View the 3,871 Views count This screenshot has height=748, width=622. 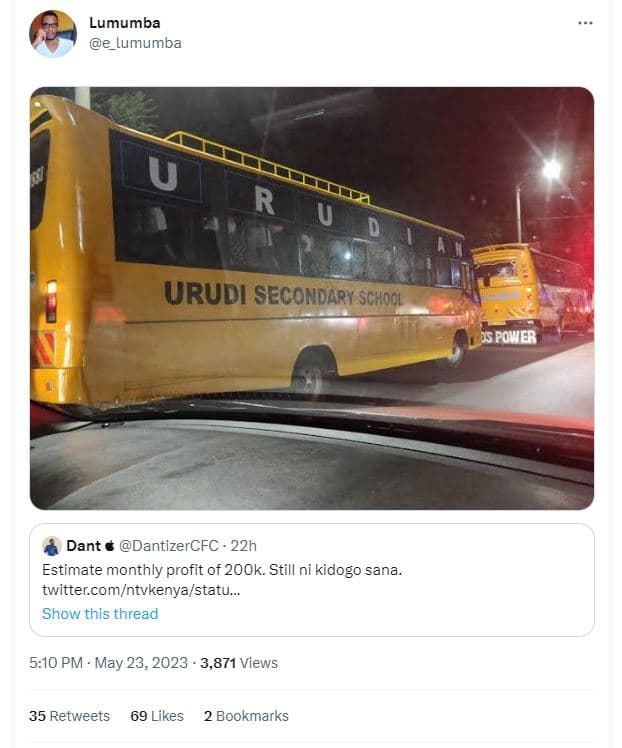(238, 663)
